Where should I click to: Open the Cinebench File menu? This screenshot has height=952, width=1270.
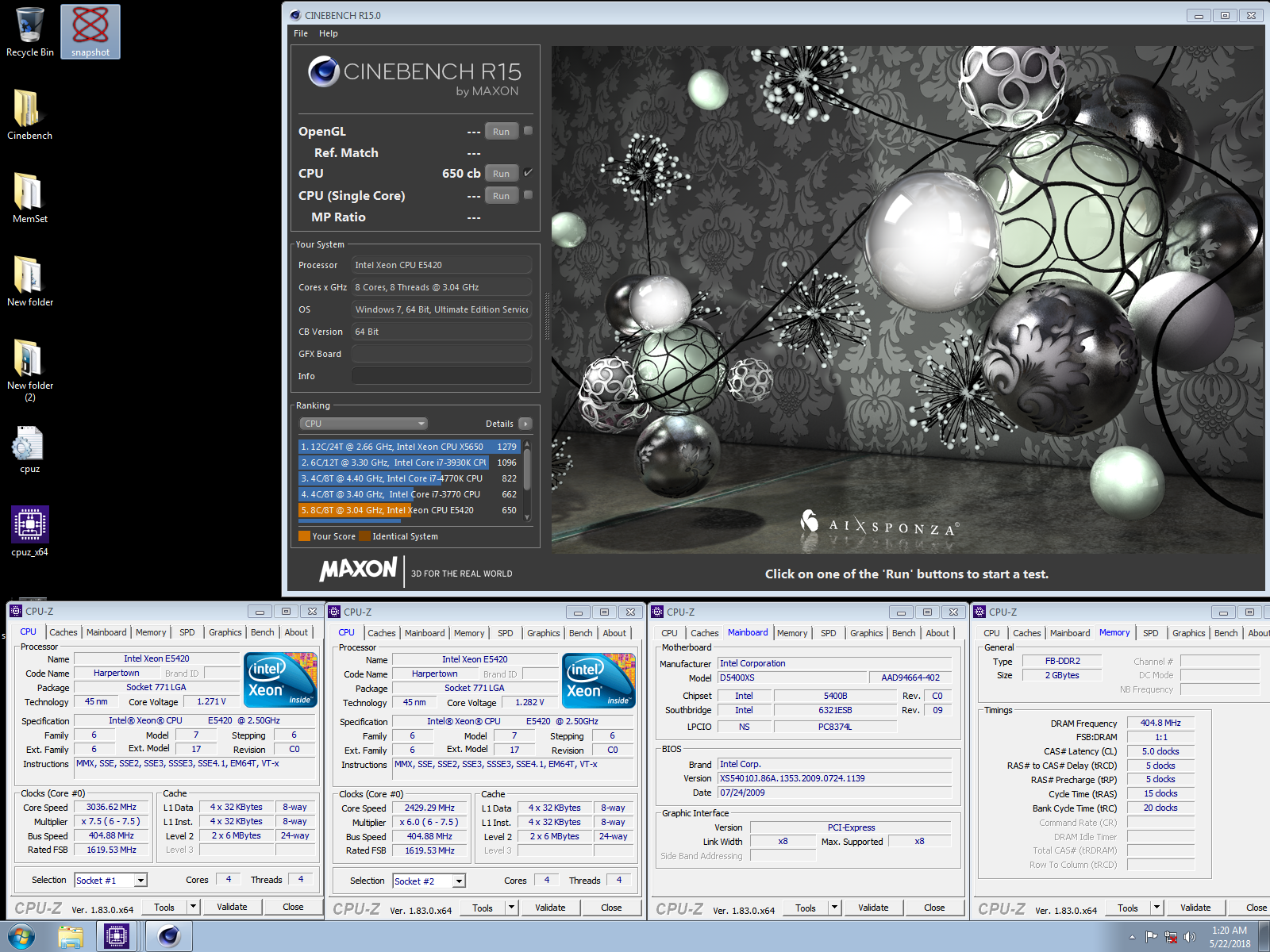pyautogui.click(x=301, y=33)
